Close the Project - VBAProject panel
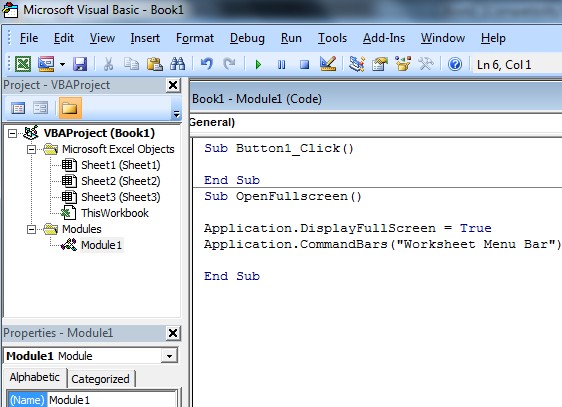This screenshot has width=562, height=407. tap(173, 85)
